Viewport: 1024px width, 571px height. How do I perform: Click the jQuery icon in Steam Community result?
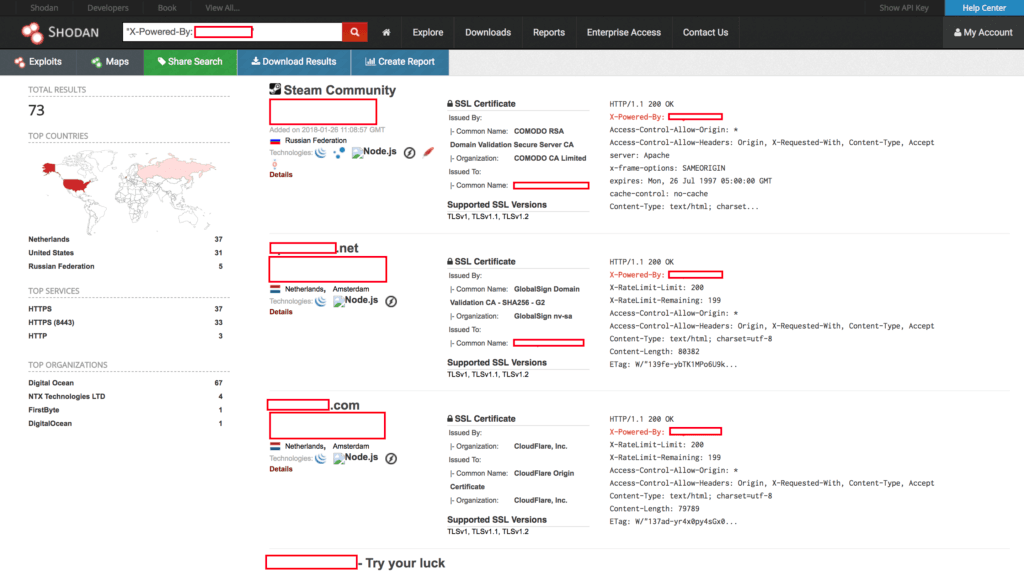(x=320, y=153)
